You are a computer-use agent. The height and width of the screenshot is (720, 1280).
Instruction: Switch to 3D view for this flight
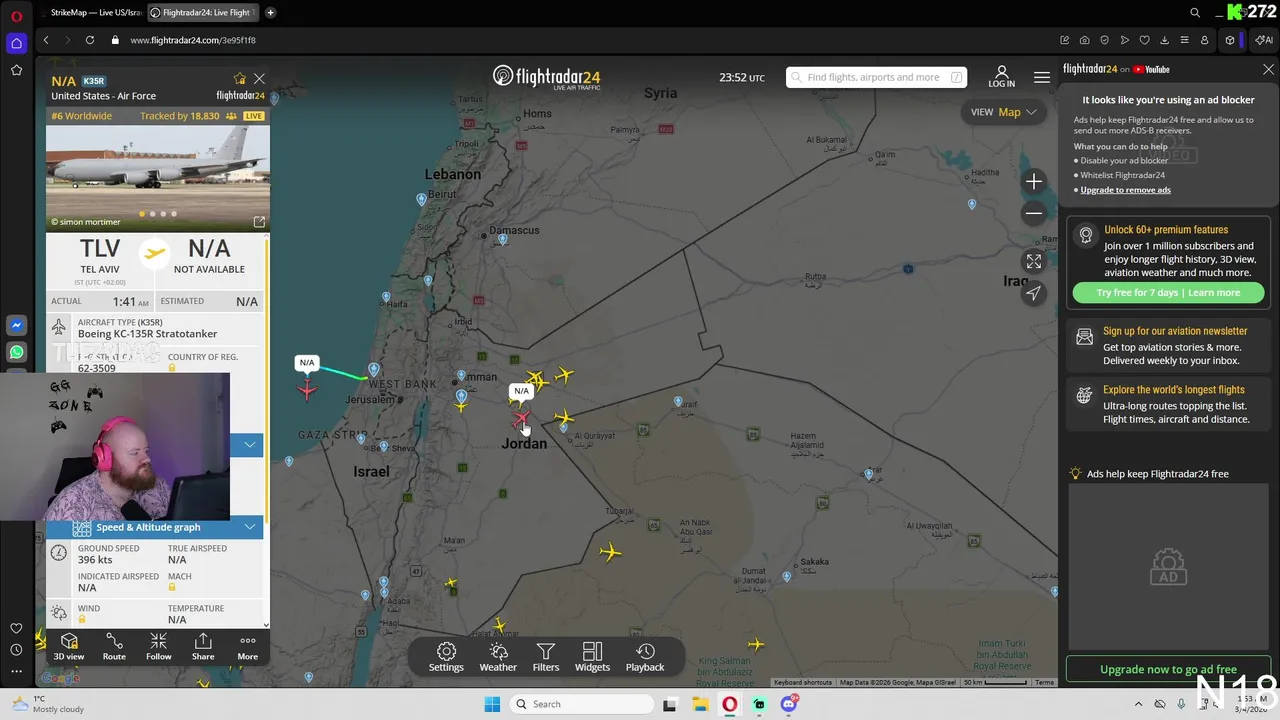(69, 647)
